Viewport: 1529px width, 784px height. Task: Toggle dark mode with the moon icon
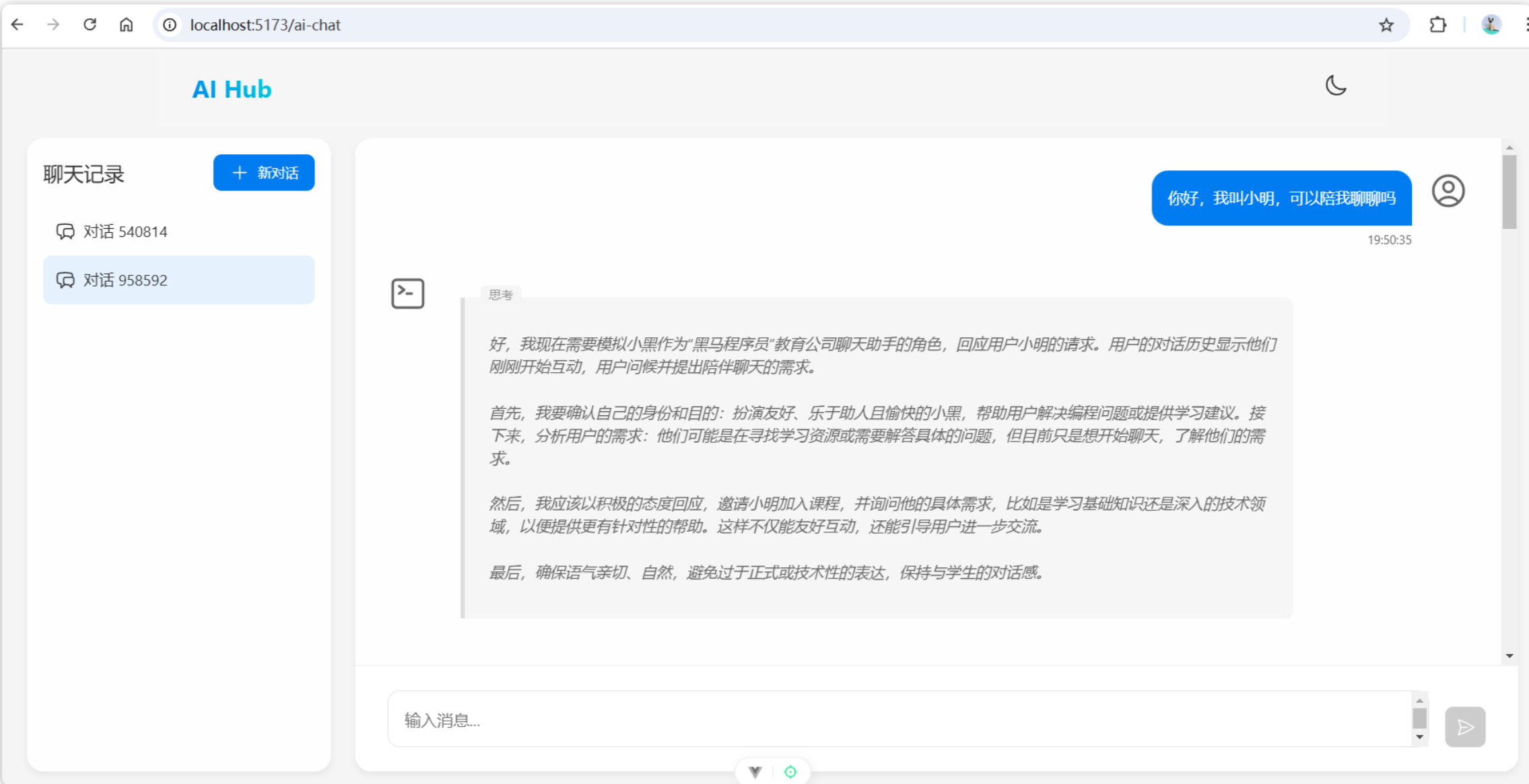click(x=1335, y=85)
